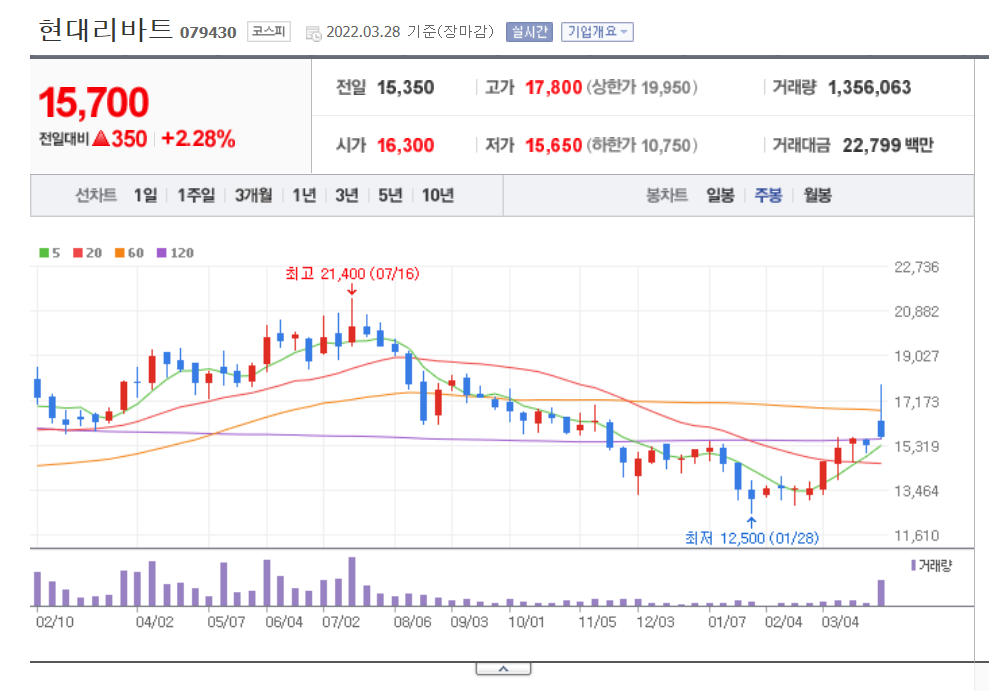Click the stock code 079430
The image size is (989, 691).
tap(208, 32)
